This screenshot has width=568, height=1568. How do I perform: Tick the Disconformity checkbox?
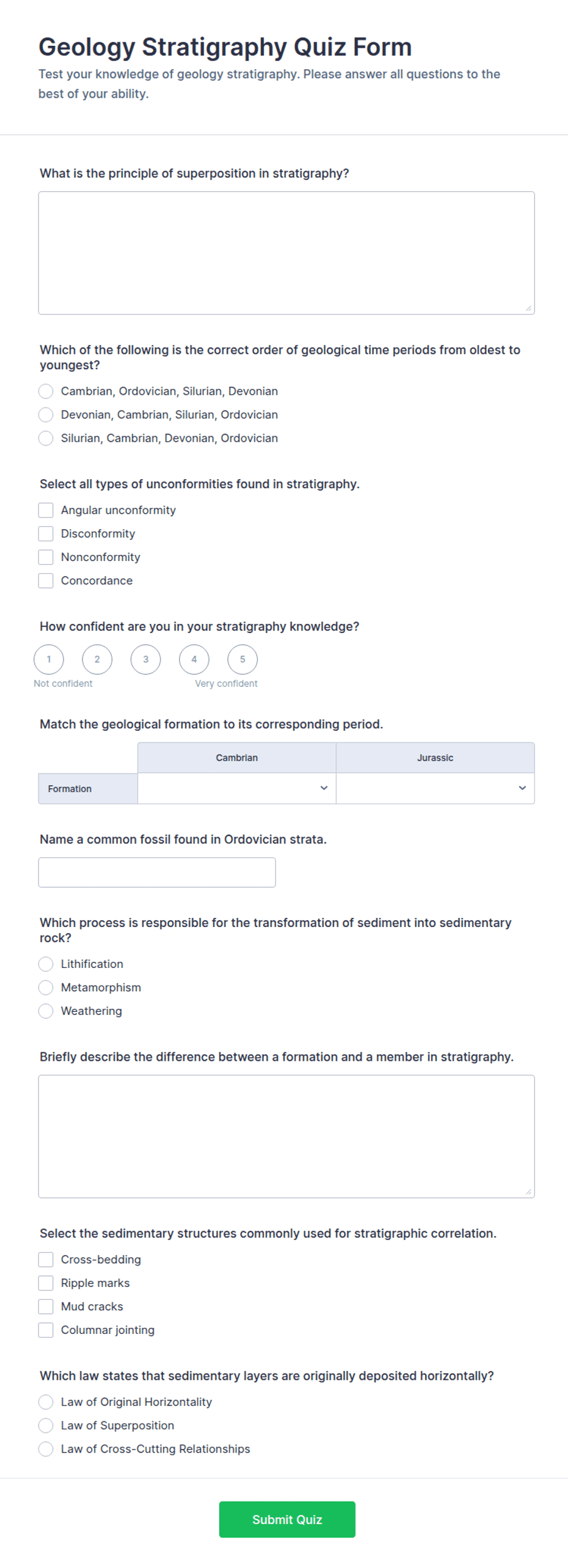pos(46,533)
